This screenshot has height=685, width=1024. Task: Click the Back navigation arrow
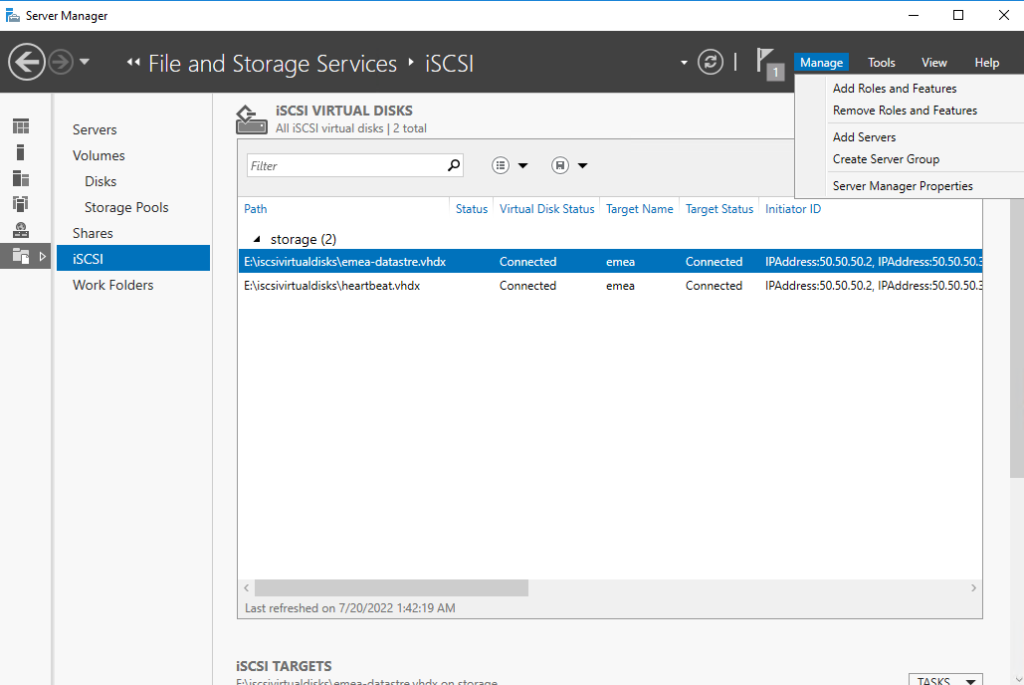click(x=26, y=61)
